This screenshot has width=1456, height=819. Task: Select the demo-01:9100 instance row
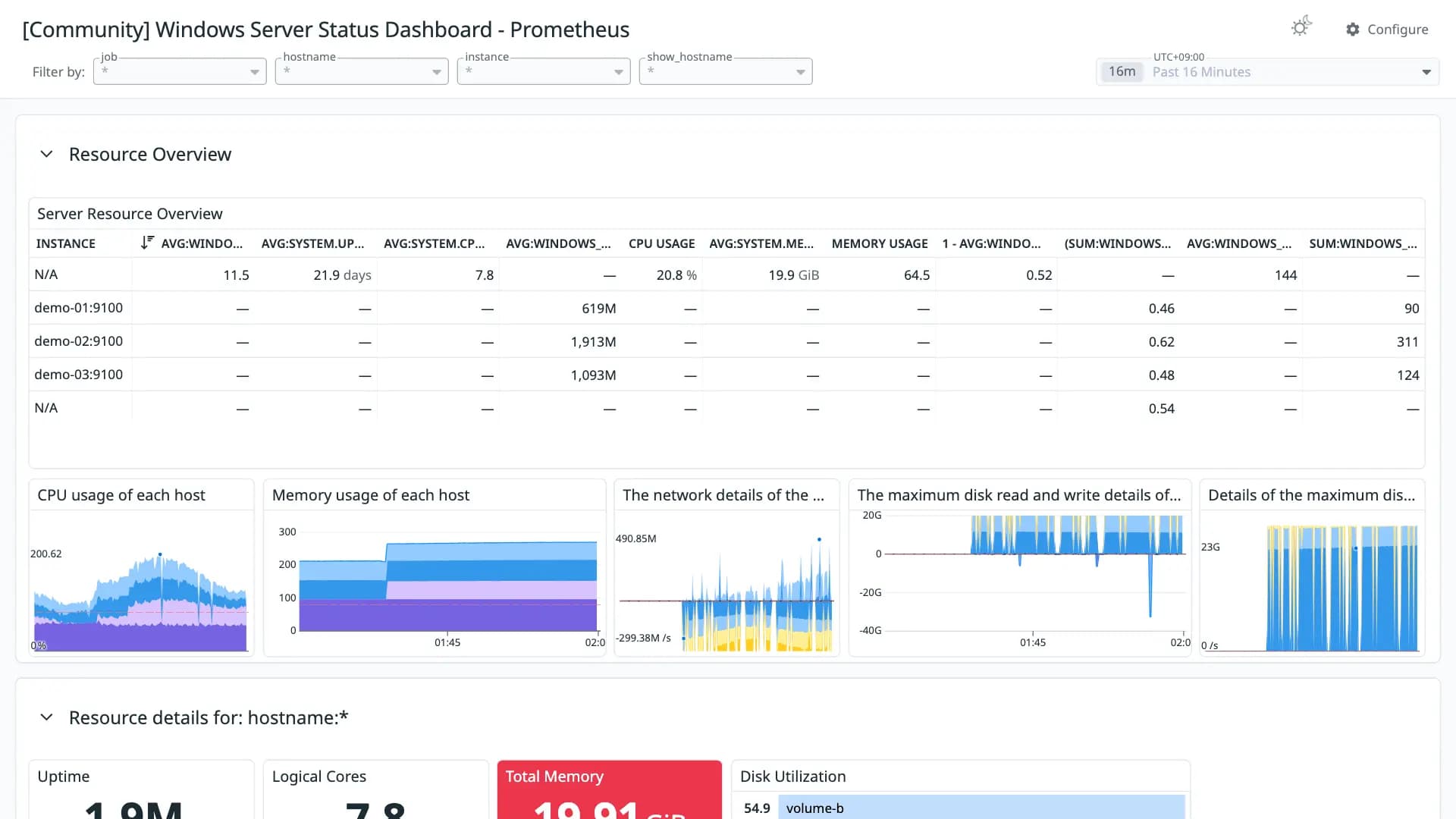(x=726, y=308)
